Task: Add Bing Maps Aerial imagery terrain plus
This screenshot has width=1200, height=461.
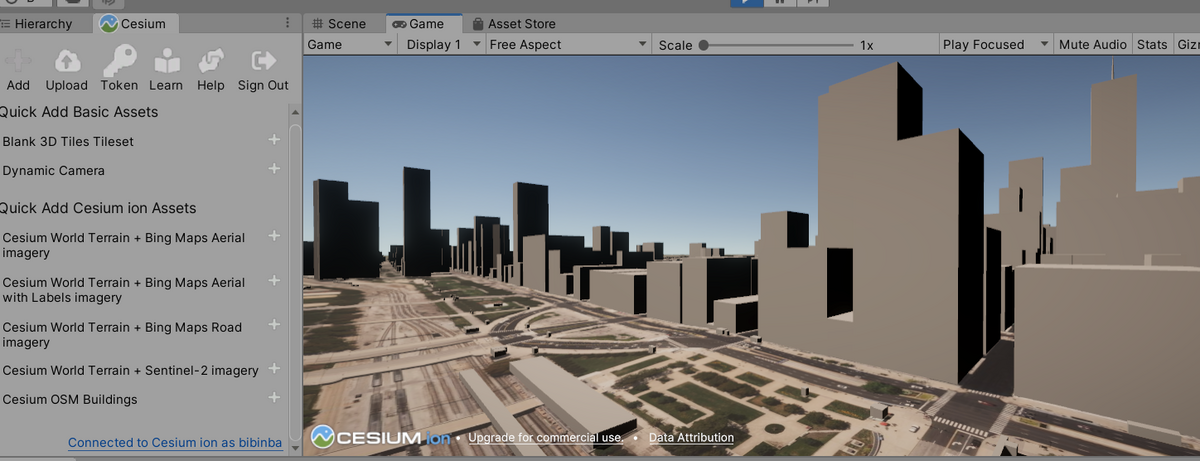Action: tap(274, 236)
